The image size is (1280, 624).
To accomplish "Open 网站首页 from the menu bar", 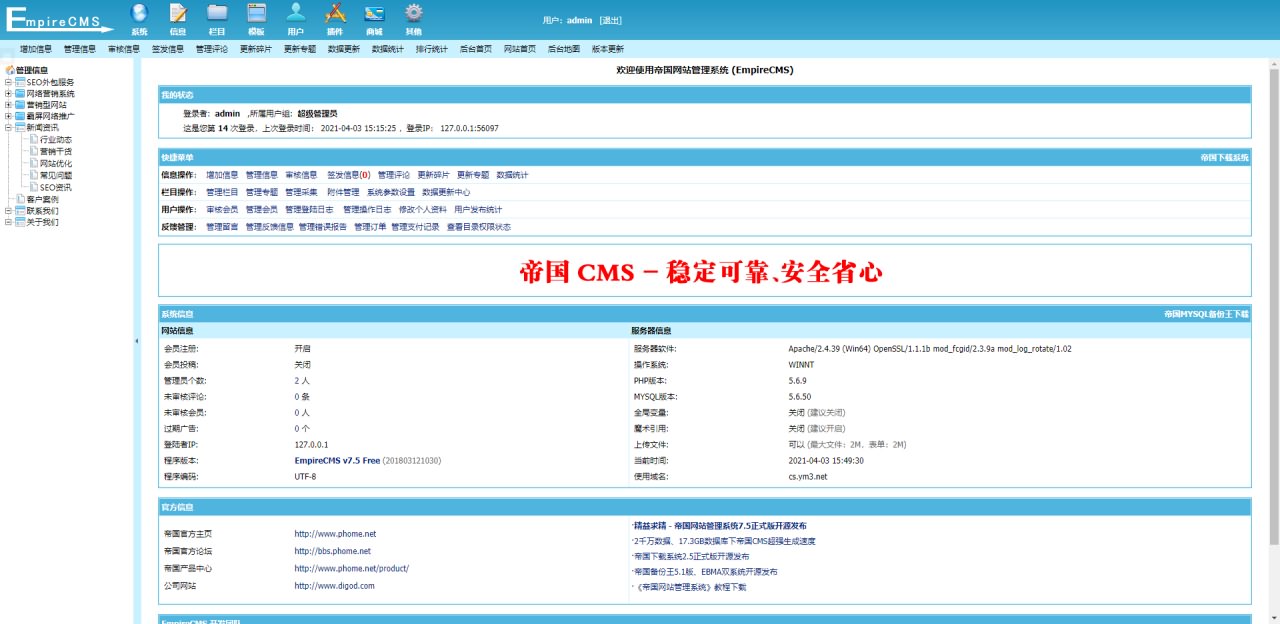I will tap(520, 48).
